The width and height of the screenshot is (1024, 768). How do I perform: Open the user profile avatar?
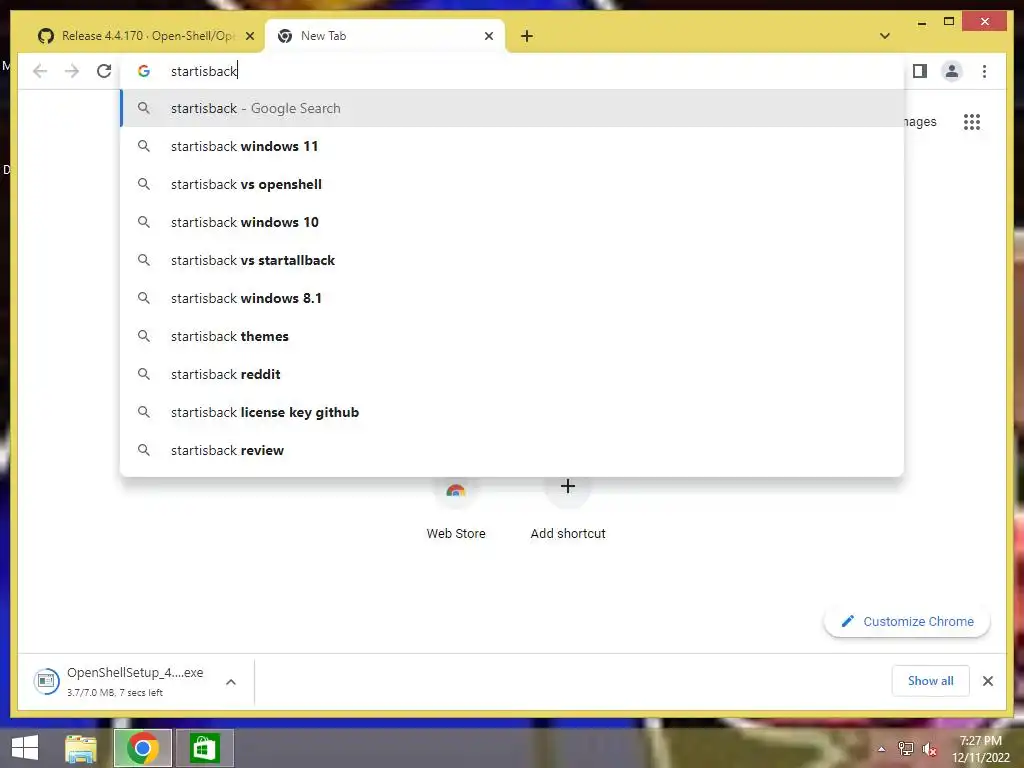[x=952, y=71]
